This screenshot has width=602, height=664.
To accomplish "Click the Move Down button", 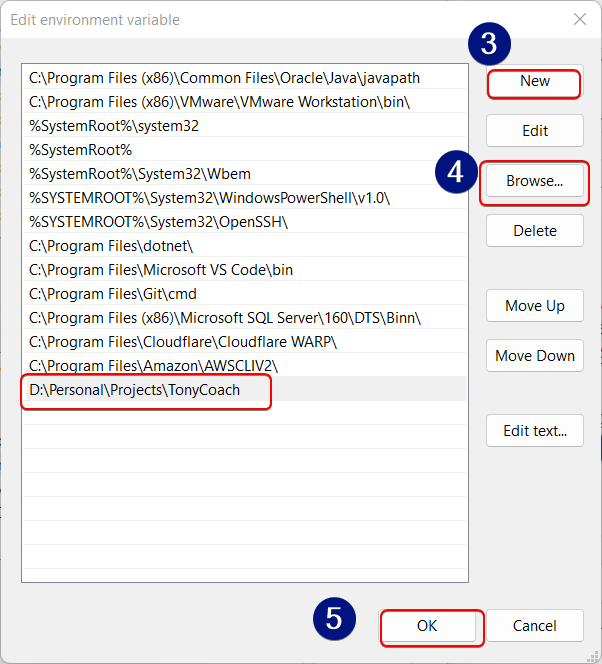I will 534,356.
